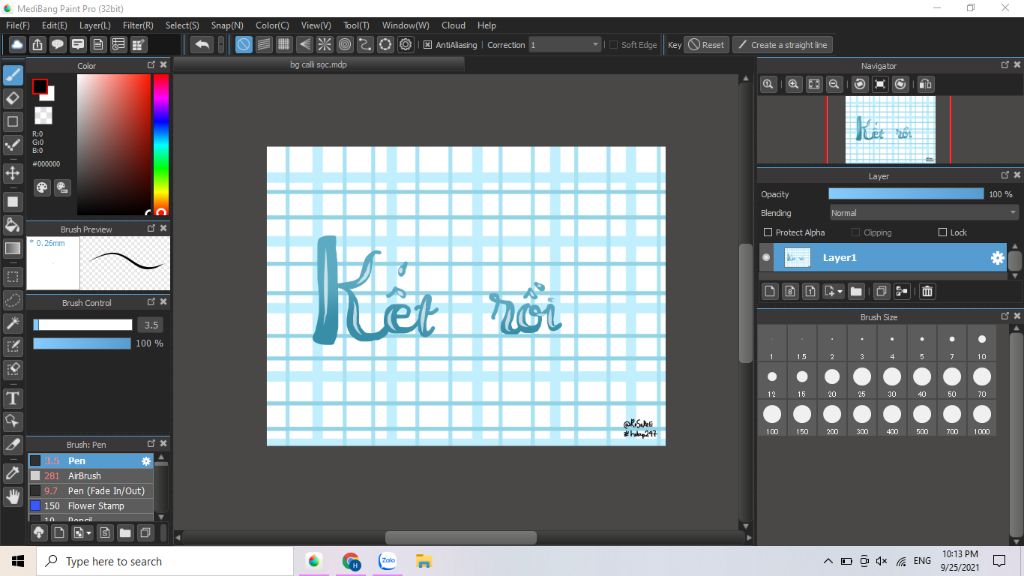Select Flower Stamp brush

91,506
